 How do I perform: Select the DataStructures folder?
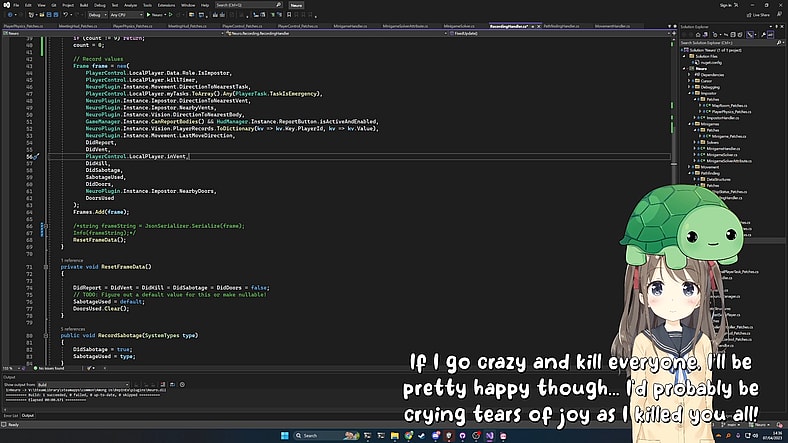(719, 179)
